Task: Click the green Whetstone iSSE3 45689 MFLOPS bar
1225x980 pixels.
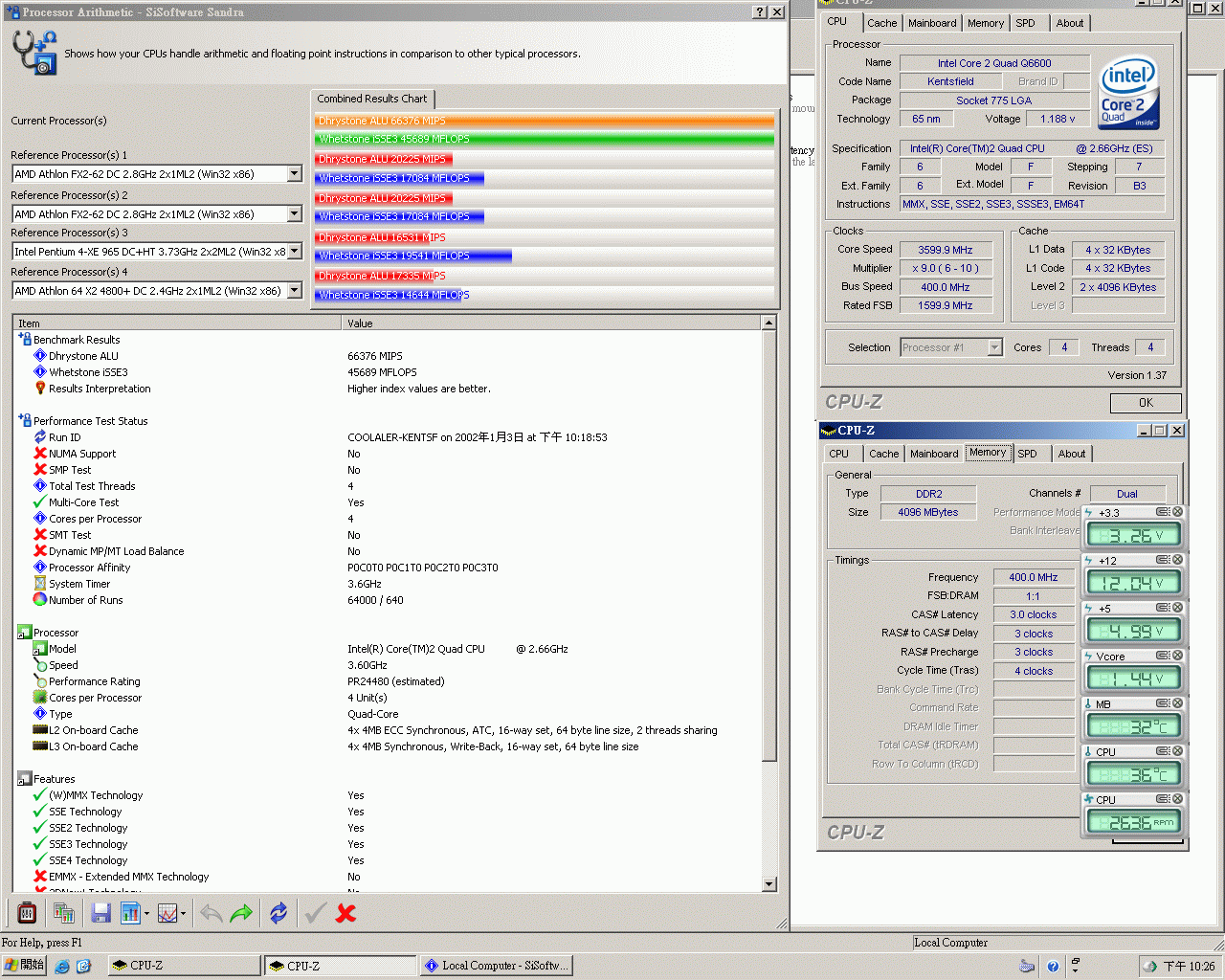Action: (545, 139)
